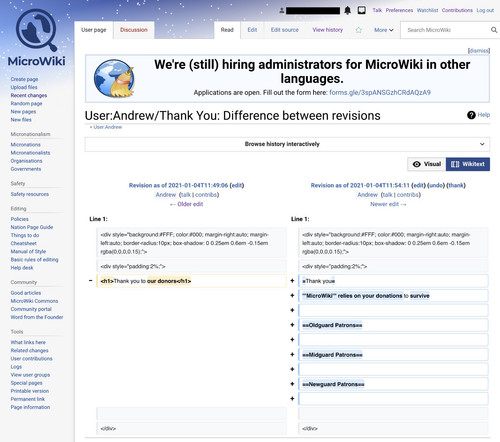Open the notices tray icon
Viewport: 500px width, 442px height.
[x=361, y=11]
